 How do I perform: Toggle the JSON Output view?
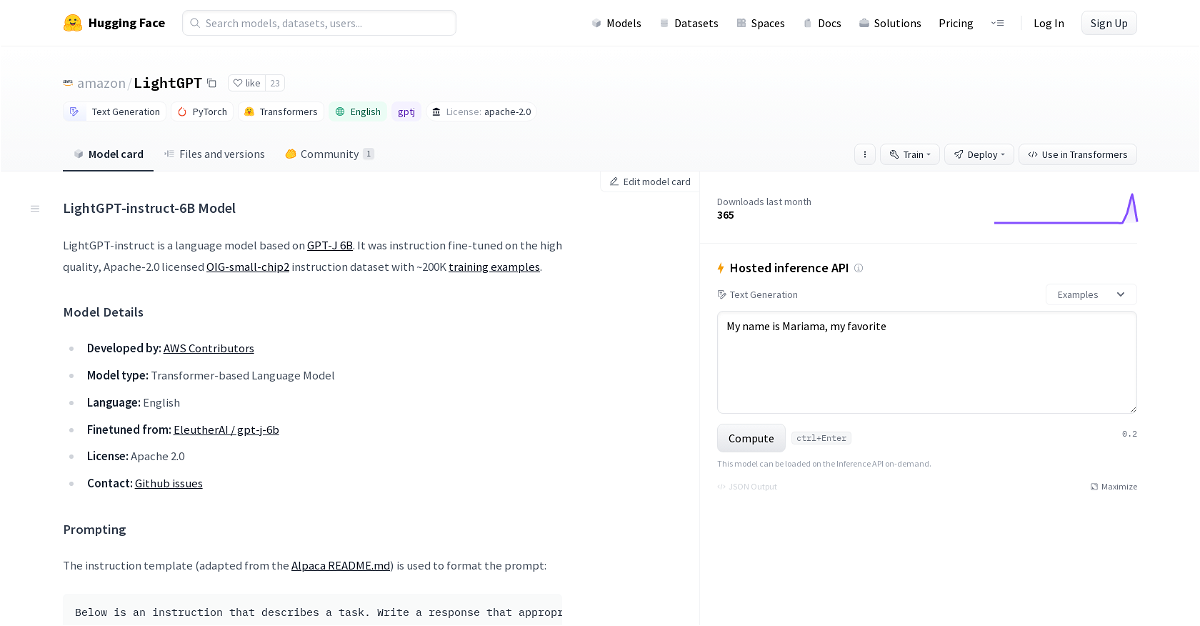pos(747,487)
